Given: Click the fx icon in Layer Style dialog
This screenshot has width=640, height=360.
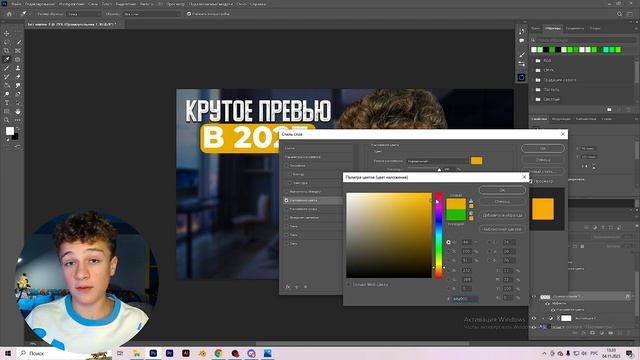Looking at the screenshot, I should pos(287,287).
